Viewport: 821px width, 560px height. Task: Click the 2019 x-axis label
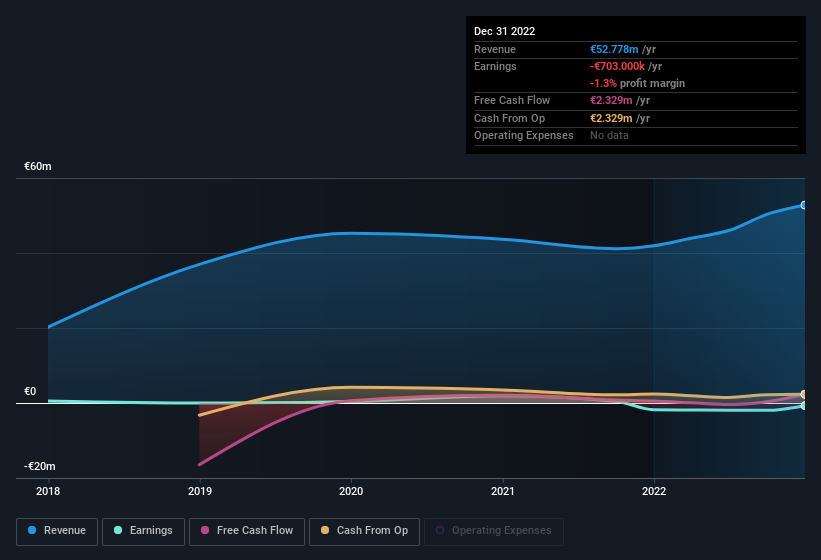click(x=199, y=491)
